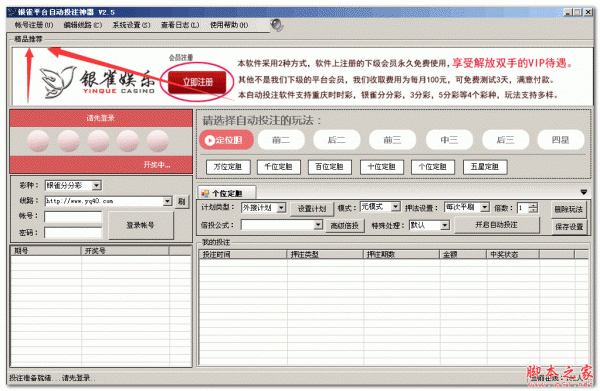This screenshot has height=391, width=600.
Task: Click the 倍数 spinner arrows
Action: [x=533, y=208]
